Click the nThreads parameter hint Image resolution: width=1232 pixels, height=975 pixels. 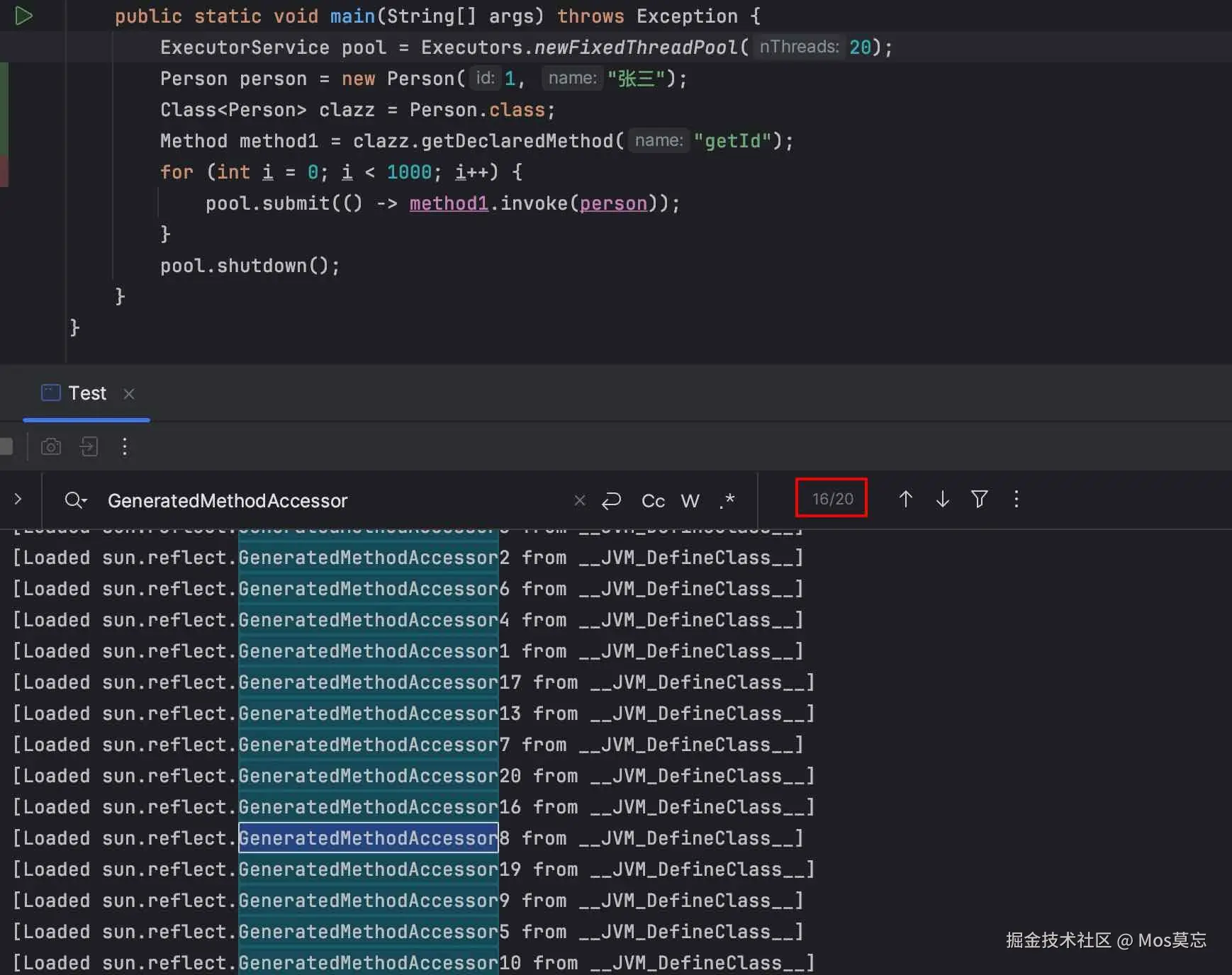point(799,47)
